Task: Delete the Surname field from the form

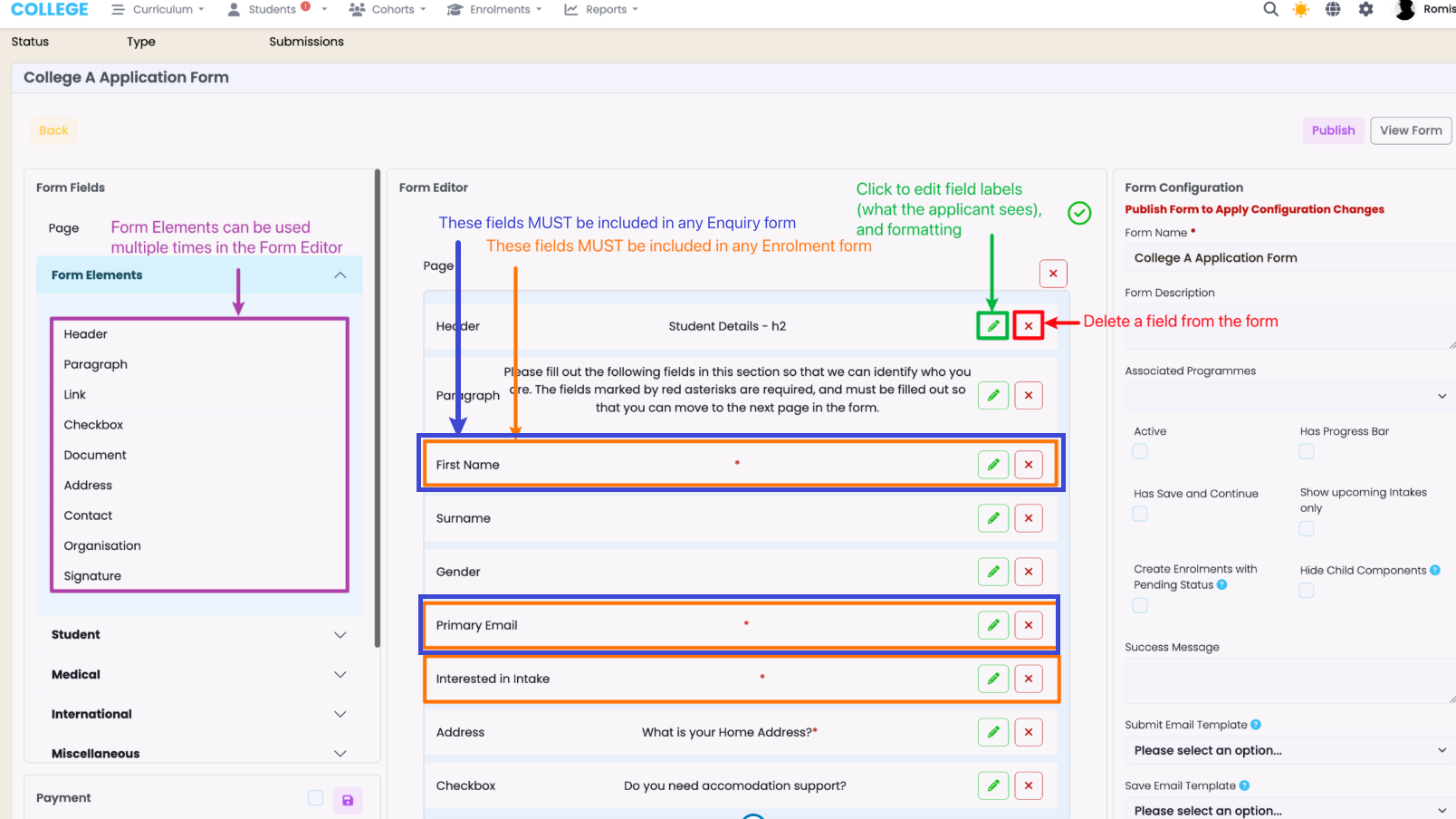Action: point(1028,518)
